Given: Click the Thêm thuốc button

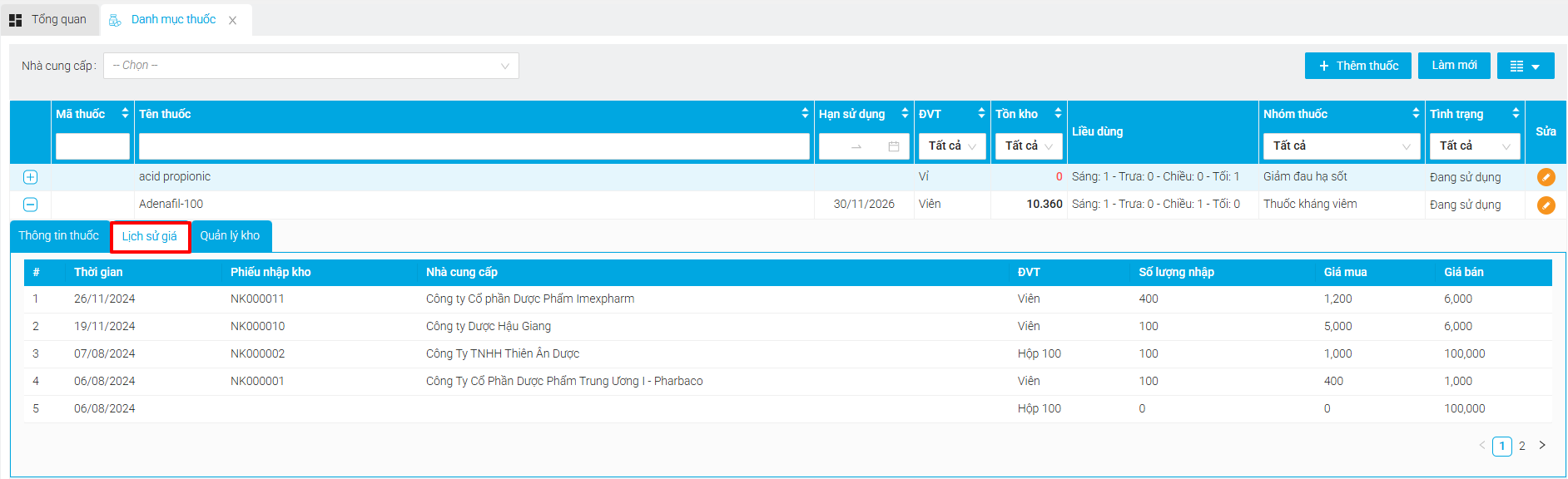Looking at the screenshot, I should [x=1358, y=66].
